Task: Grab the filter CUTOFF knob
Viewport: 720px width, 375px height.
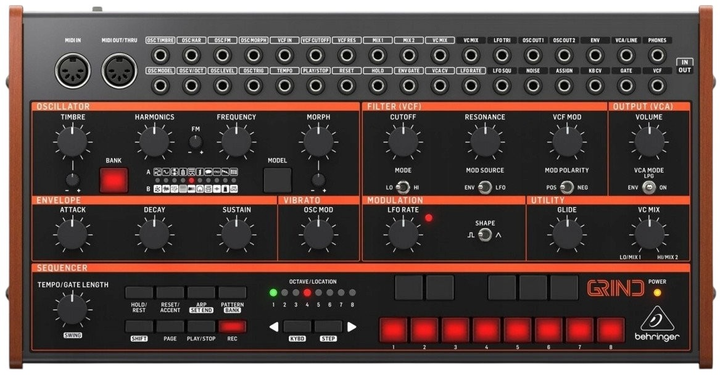Action: (x=403, y=141)
